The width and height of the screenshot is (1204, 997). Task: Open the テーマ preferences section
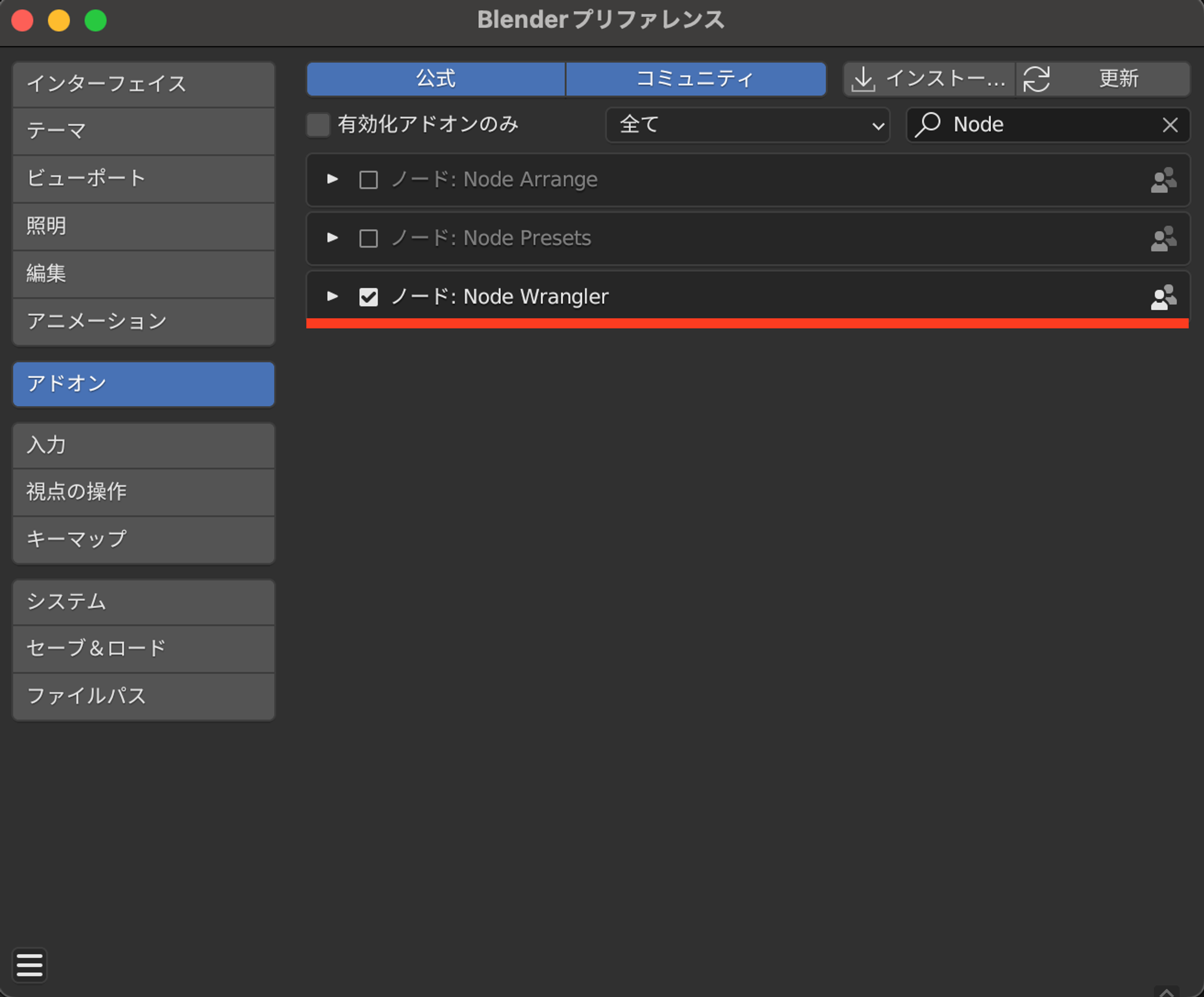[x=144, y=131]
